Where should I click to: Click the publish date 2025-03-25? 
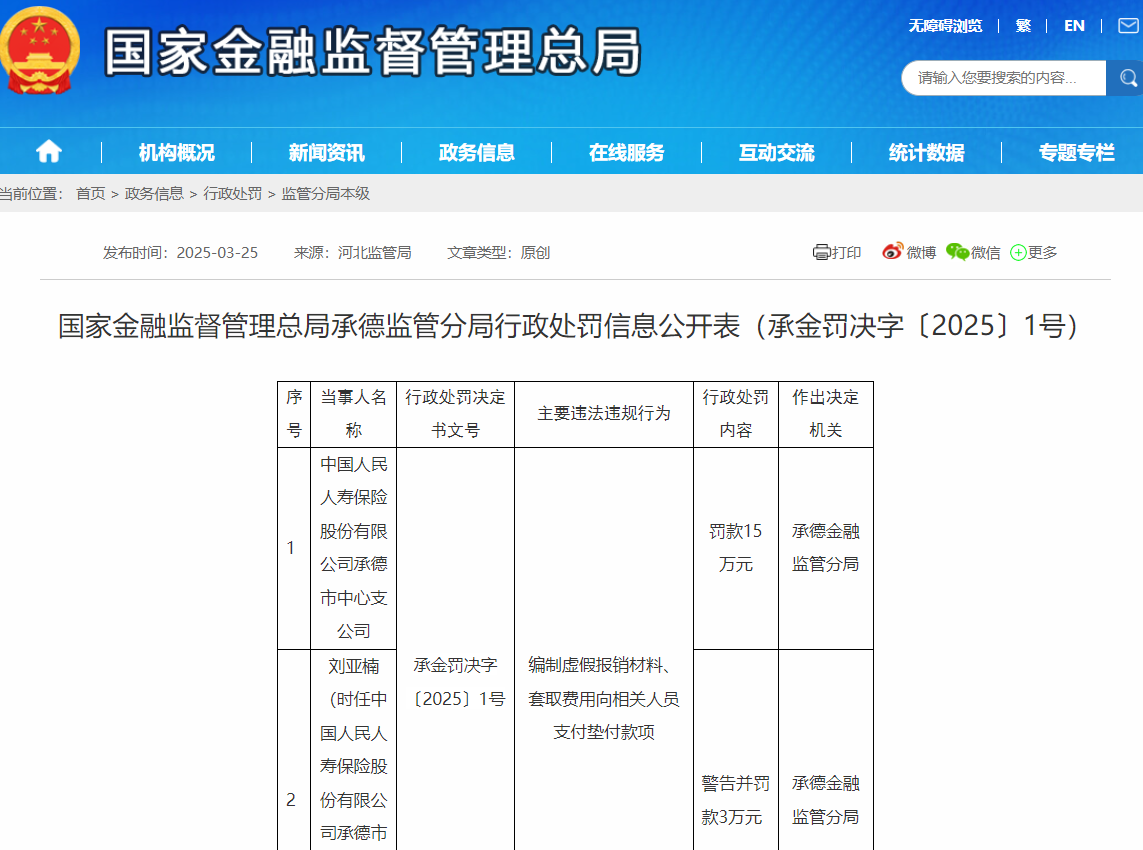[x=217, y=252]
